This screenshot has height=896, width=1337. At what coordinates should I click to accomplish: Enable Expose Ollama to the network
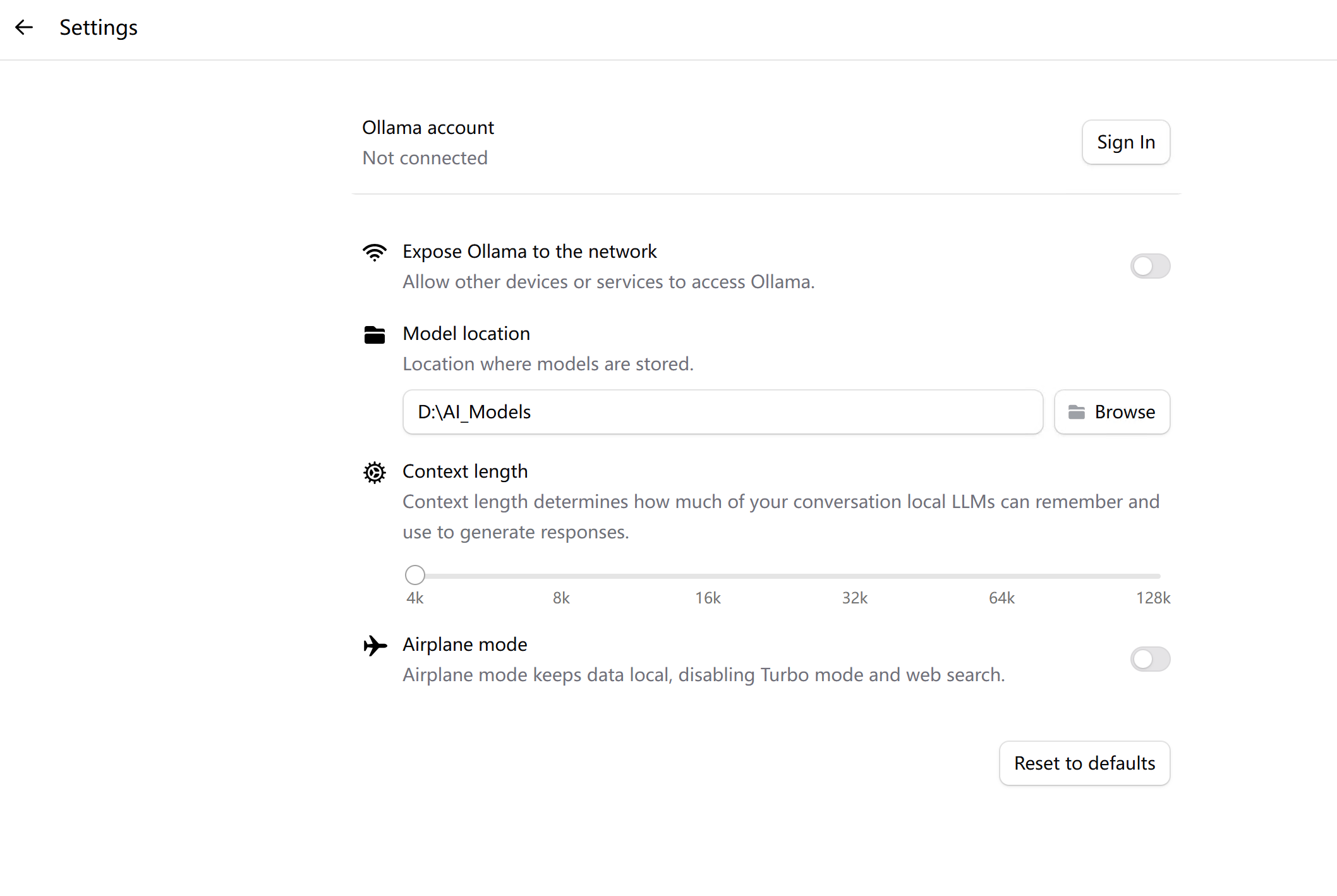[1150, 266]
